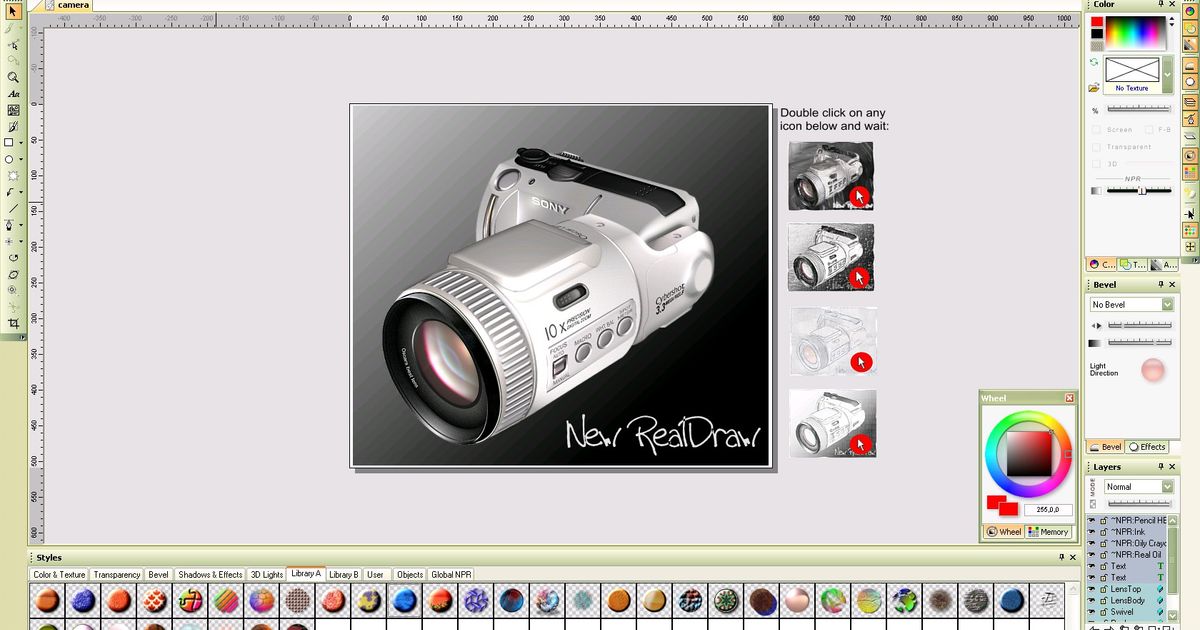Pick the magnifier zoom tool
The width and height of the screenshot is (1200, 630).
[x=13, y=77]
